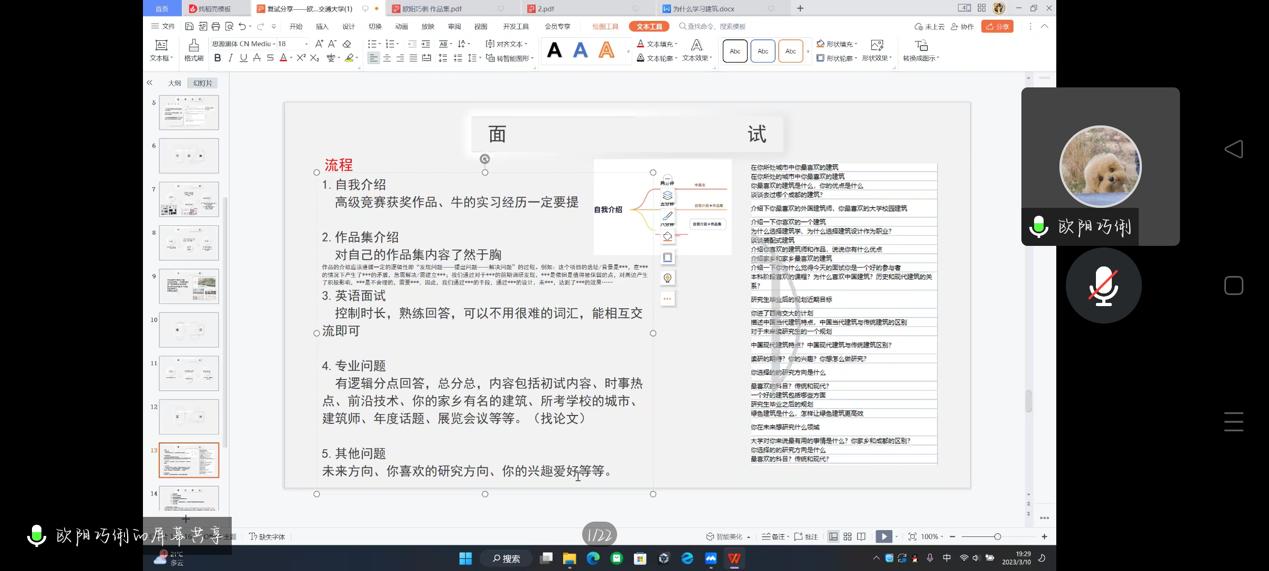Select the black A text style preset
The height and width of the screenshot is (571, 1269).
click(554, 50)
